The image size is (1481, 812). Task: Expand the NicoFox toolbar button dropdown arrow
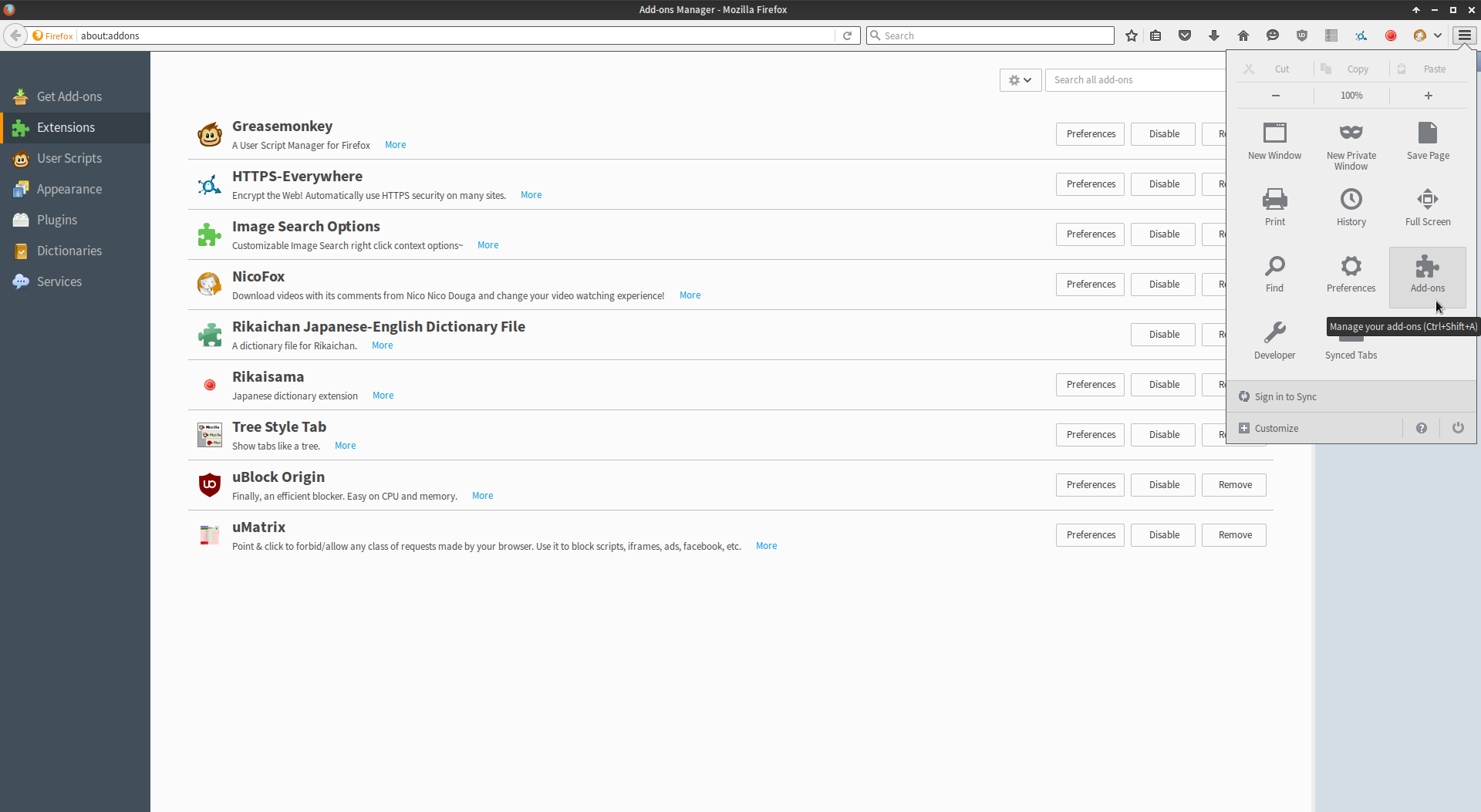(x=1438, y=35)
